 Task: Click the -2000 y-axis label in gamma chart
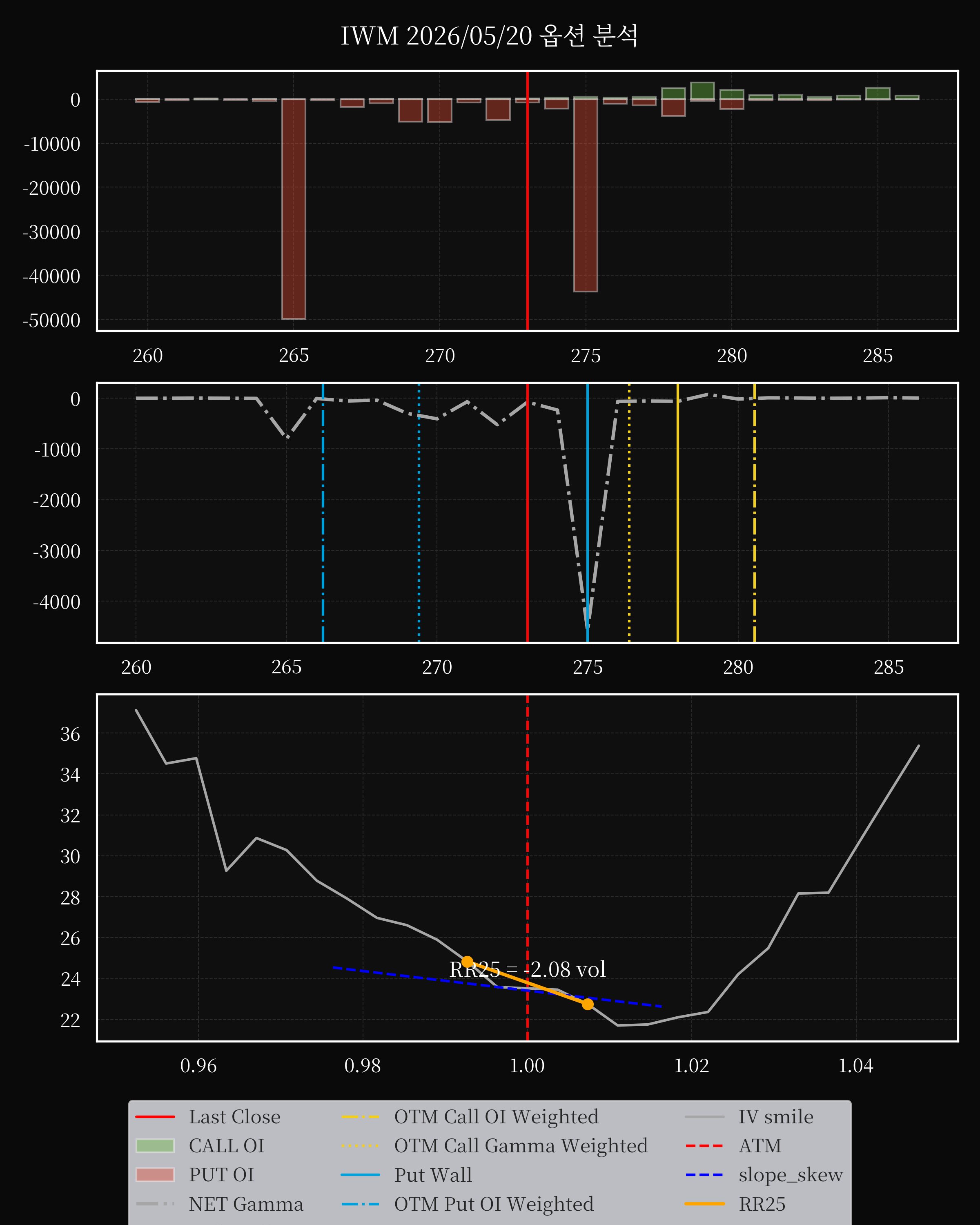[x=56, y=500]
